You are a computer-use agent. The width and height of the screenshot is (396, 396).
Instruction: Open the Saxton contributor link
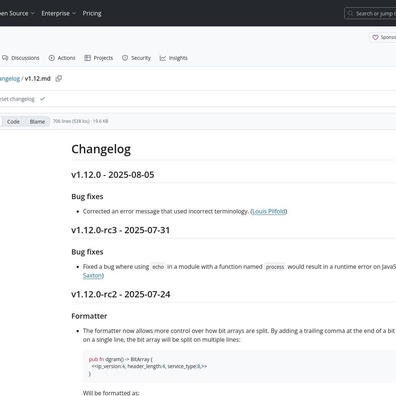(93, 275)
